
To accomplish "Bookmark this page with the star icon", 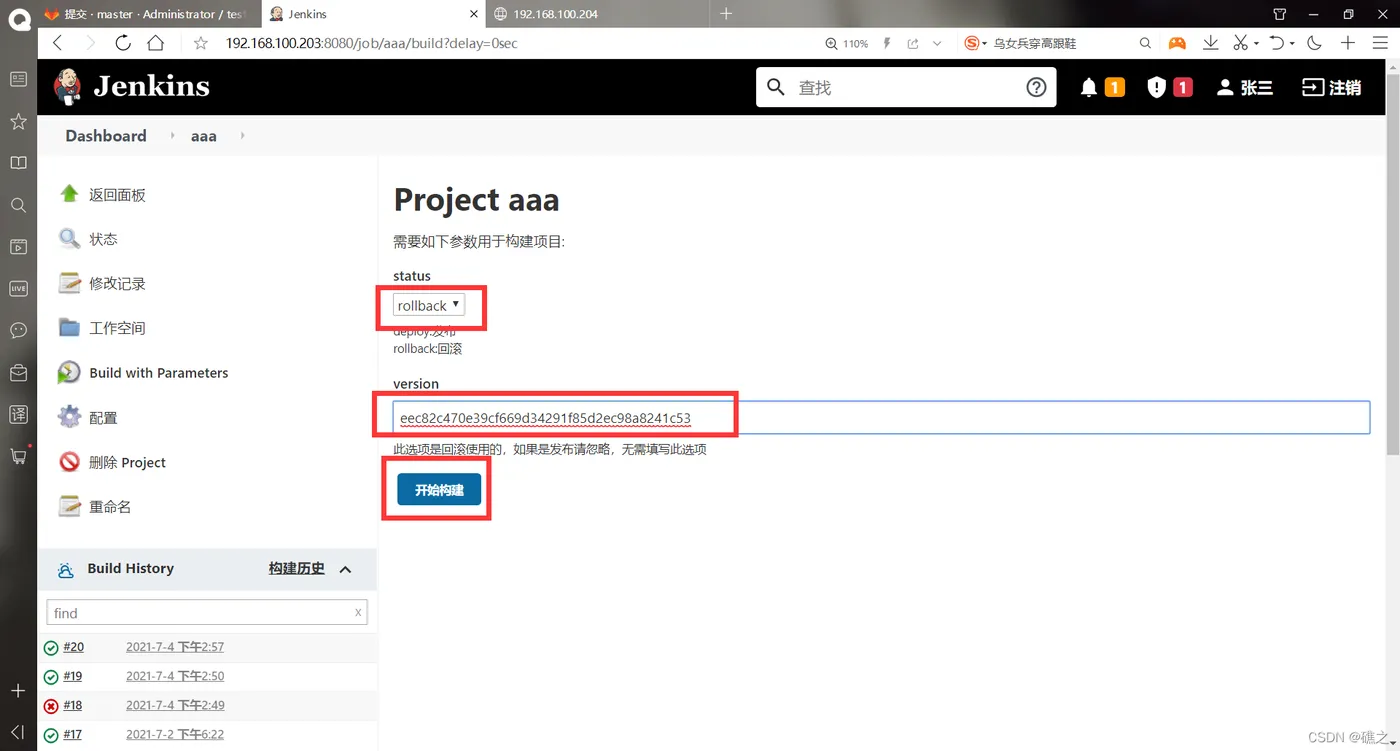I will tap(201, 43).
